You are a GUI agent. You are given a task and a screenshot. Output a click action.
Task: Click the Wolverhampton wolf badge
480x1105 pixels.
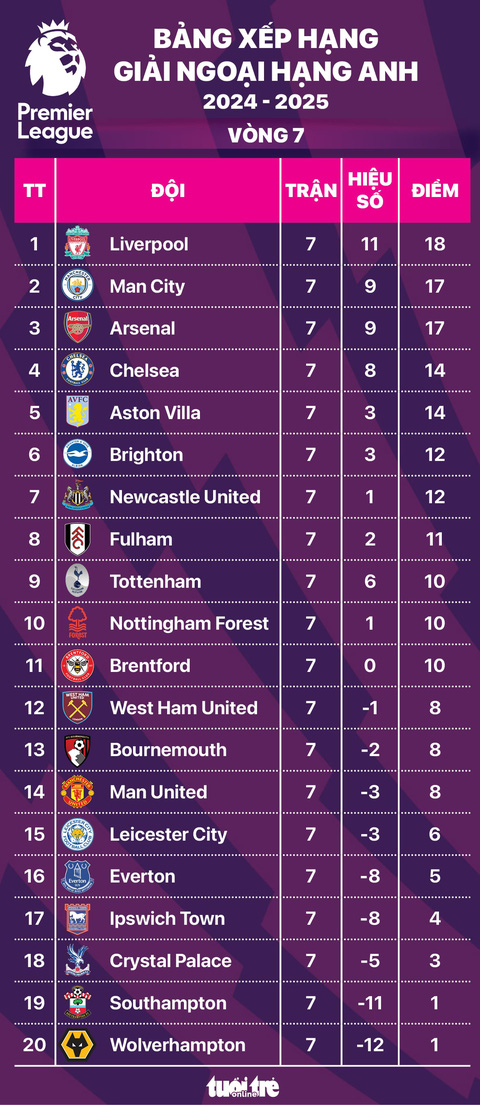(x=77, y=1044)
